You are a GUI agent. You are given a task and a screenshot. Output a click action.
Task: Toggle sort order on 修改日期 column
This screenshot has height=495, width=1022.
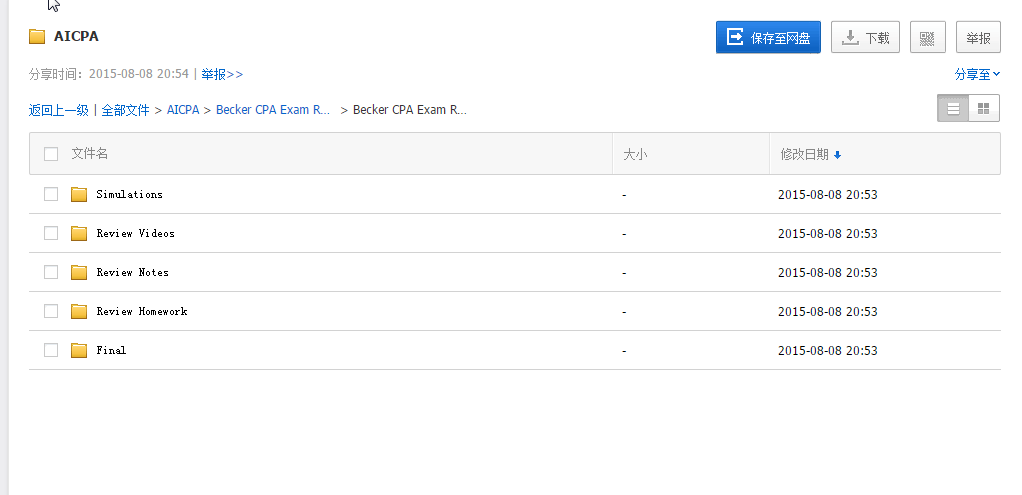coord(810,154)
